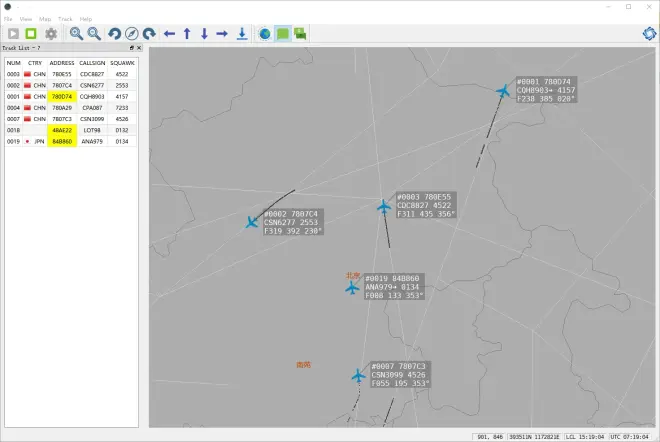
Task: Select track row with callsign CSN6277
Action: point(93,85)
